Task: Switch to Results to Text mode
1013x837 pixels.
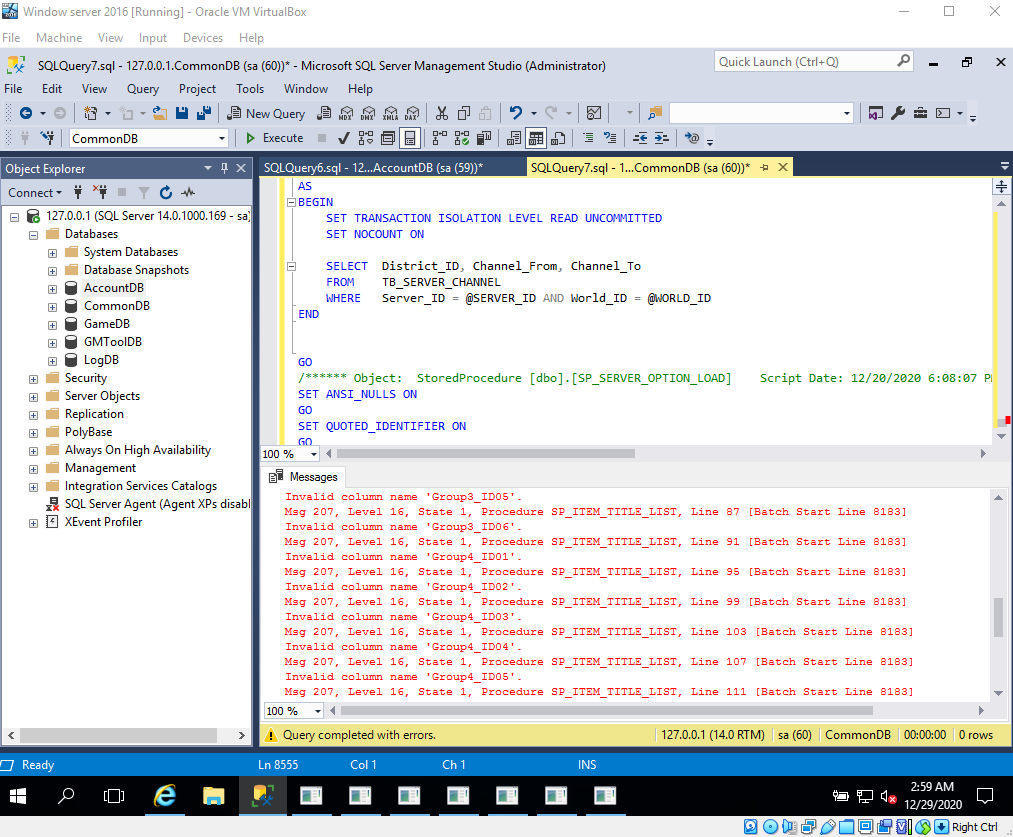Action: point(514,138)
